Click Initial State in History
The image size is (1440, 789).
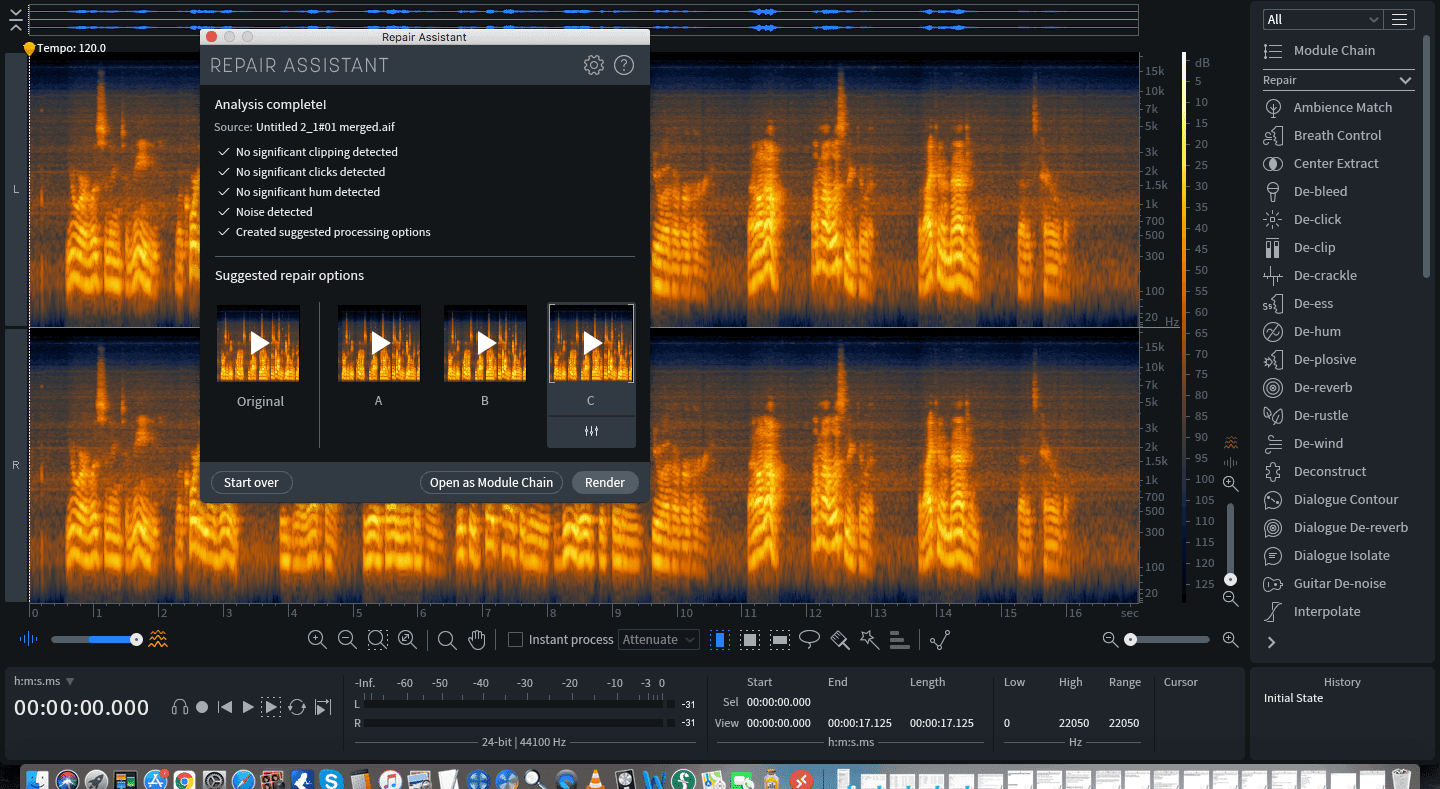pyautogui.click(x=1293, y=698)
